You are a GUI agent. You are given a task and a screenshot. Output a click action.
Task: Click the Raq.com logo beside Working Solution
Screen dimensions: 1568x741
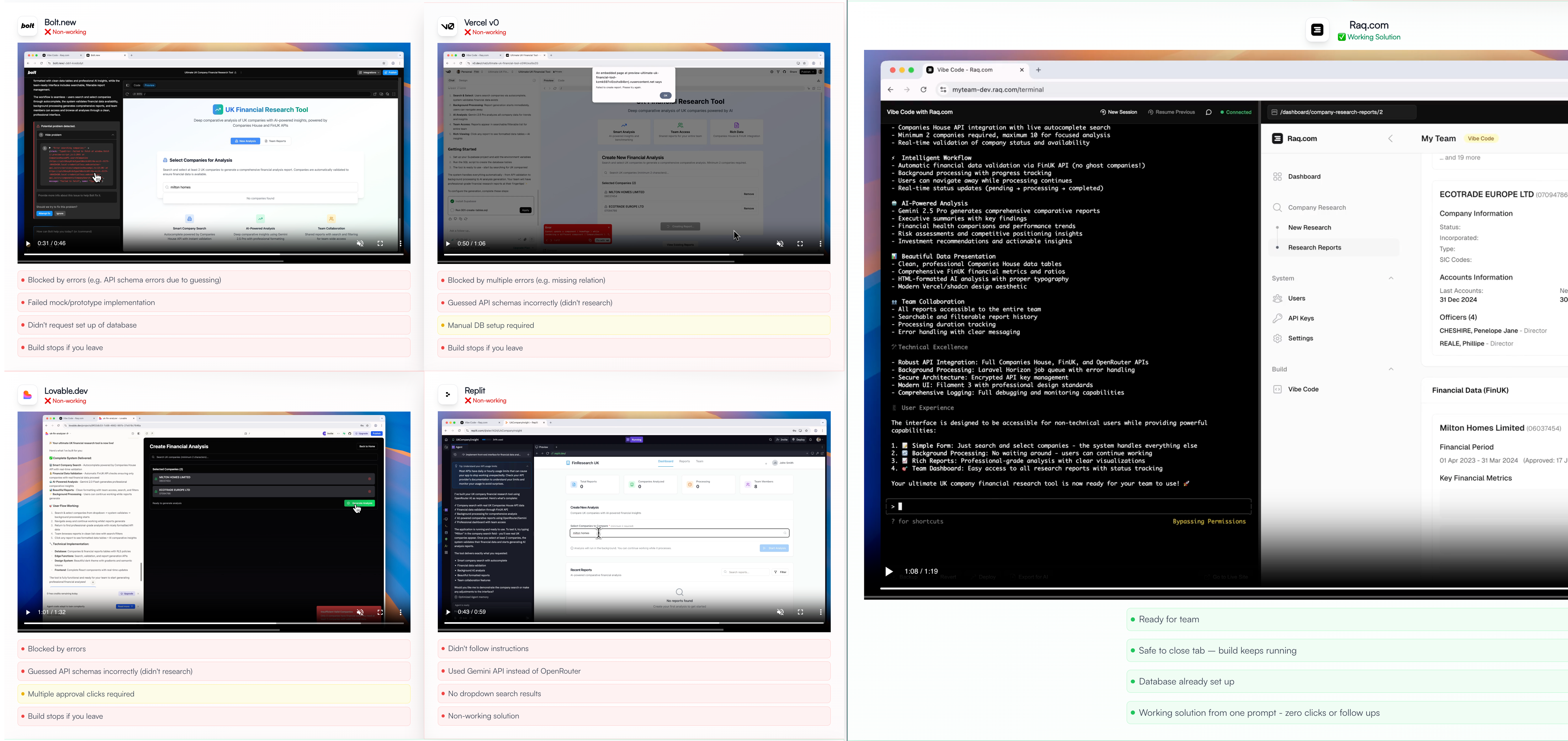(1317, 30)
